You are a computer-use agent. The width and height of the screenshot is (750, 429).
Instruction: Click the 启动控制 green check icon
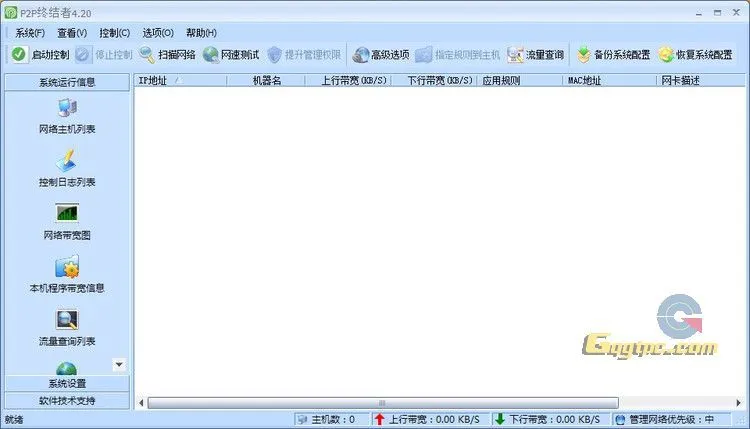pyautogui.click(x=19, y=55)
